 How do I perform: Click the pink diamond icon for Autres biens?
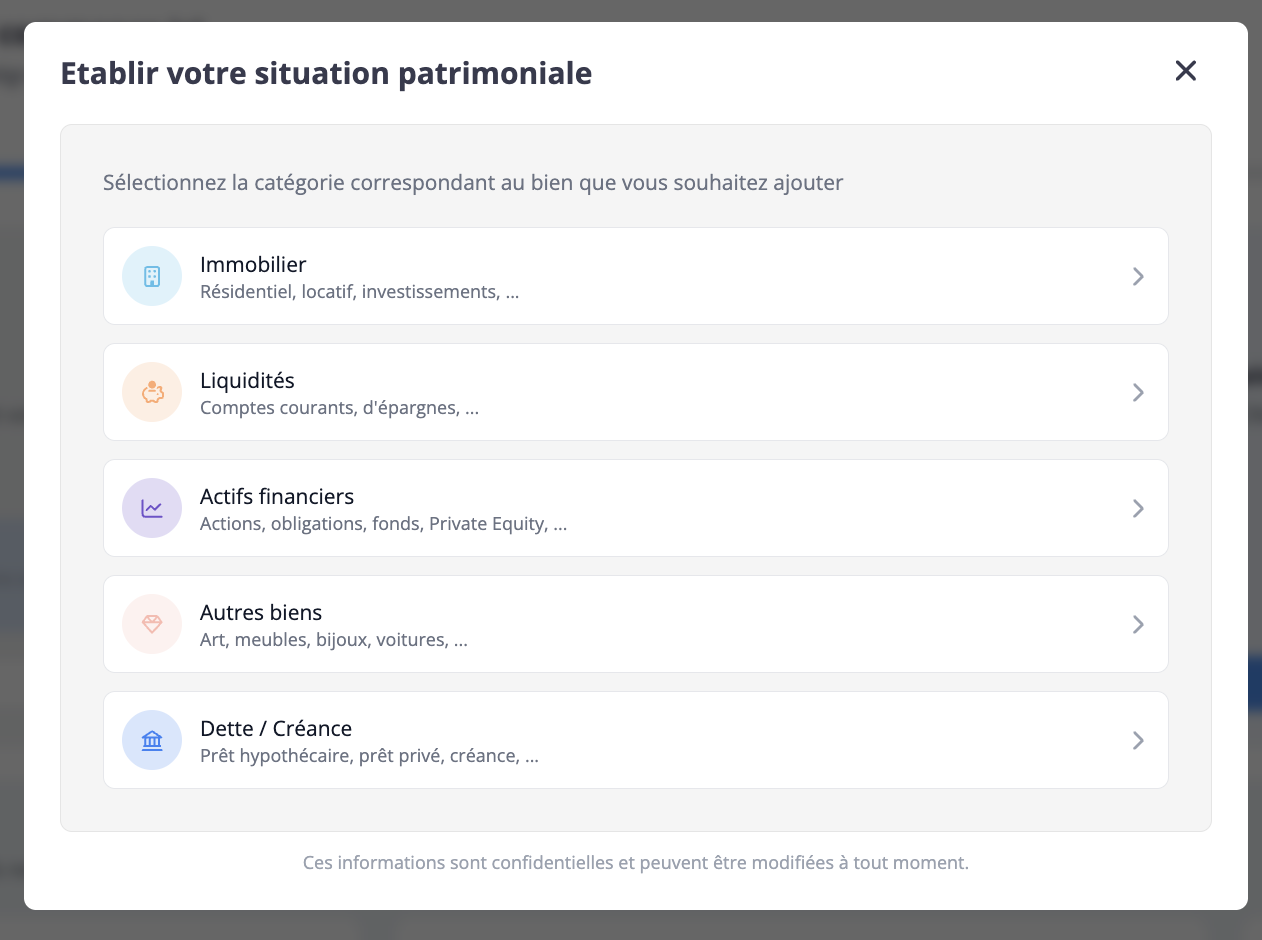[x=152, y=624]
